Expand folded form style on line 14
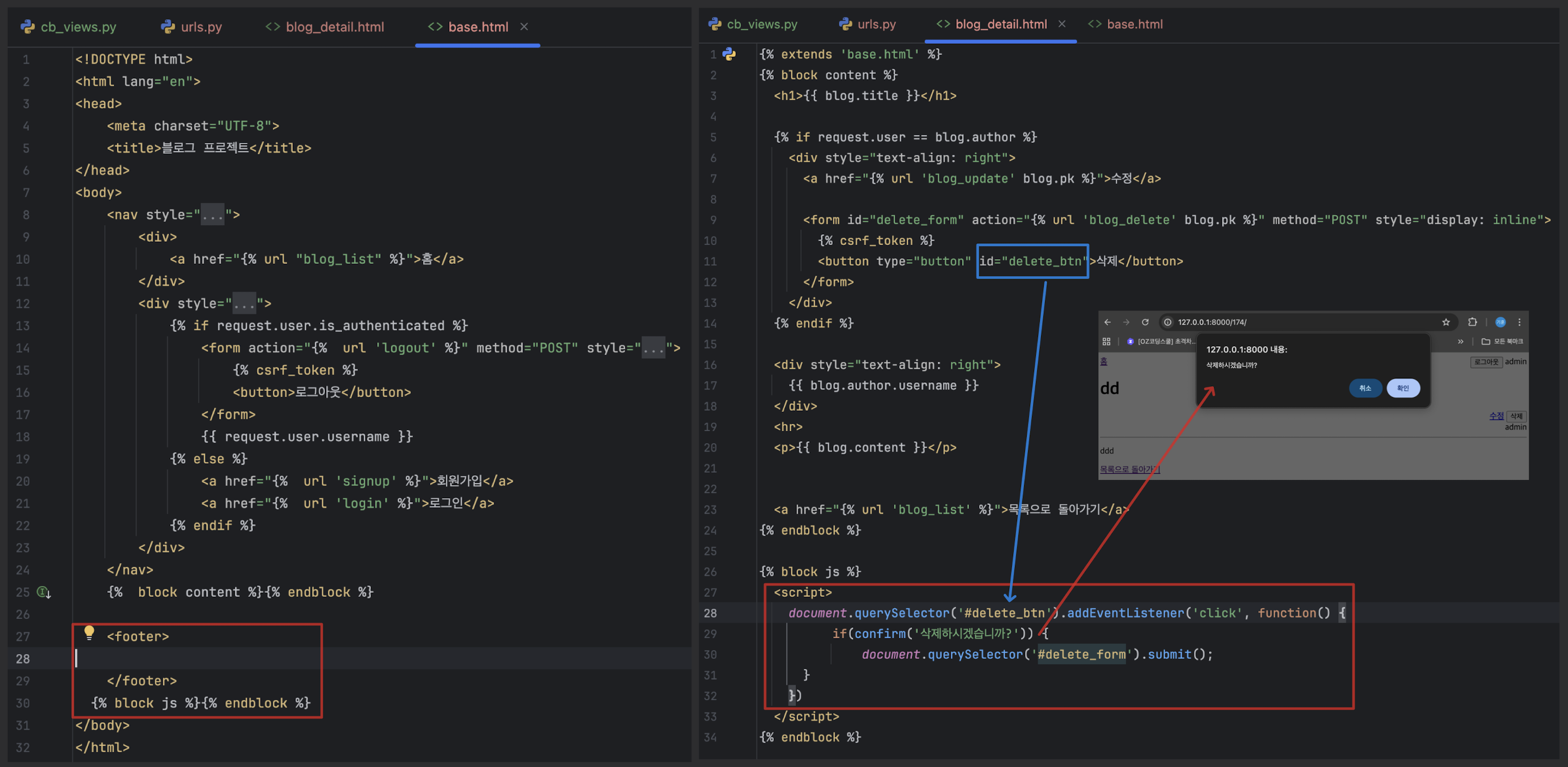The image size is (1568, 767). click(x=653, y=348)
